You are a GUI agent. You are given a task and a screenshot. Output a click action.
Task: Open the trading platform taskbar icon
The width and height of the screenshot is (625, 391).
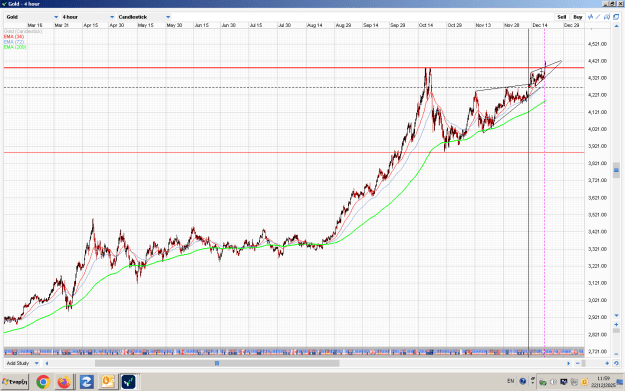coord(129,382)
